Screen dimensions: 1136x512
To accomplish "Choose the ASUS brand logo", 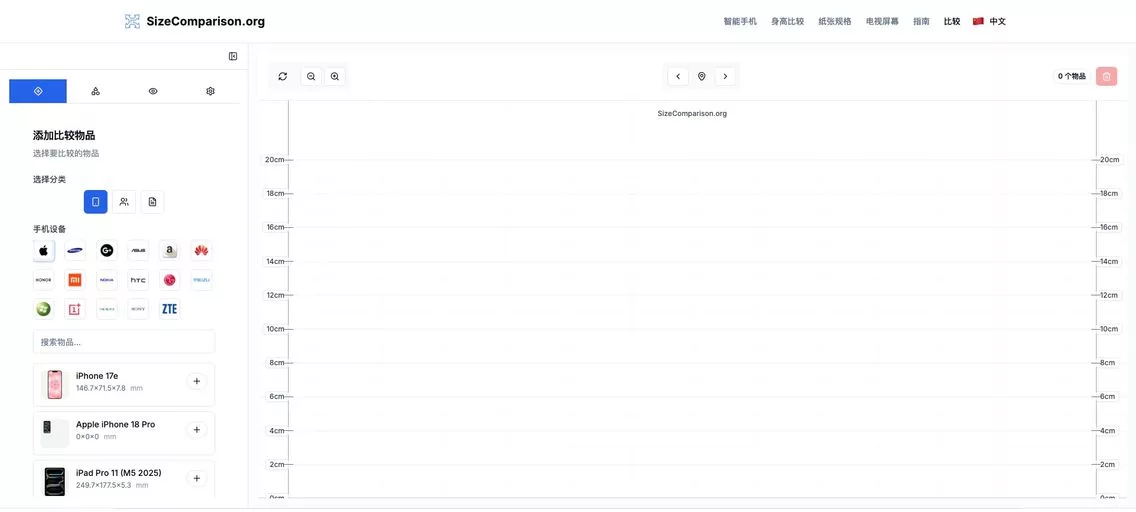I will (x=138, y=251).
